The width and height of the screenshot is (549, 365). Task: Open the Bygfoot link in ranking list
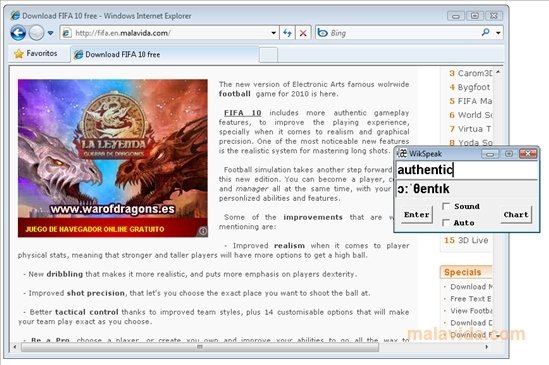(474, 87)
